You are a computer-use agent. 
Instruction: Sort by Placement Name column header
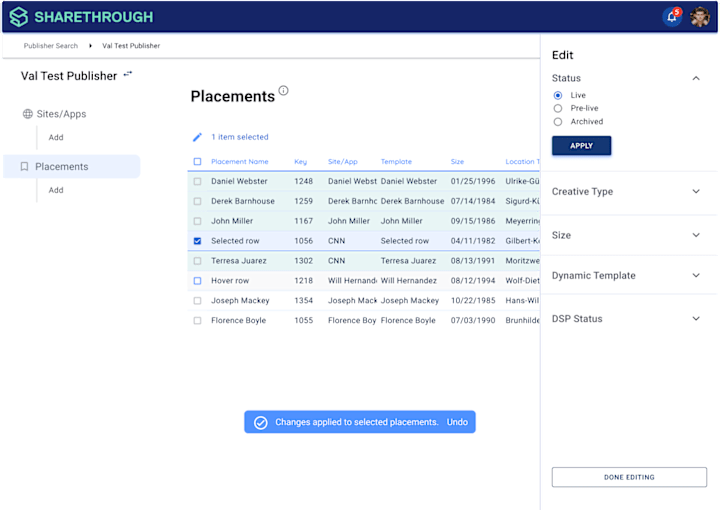[240, 162]
